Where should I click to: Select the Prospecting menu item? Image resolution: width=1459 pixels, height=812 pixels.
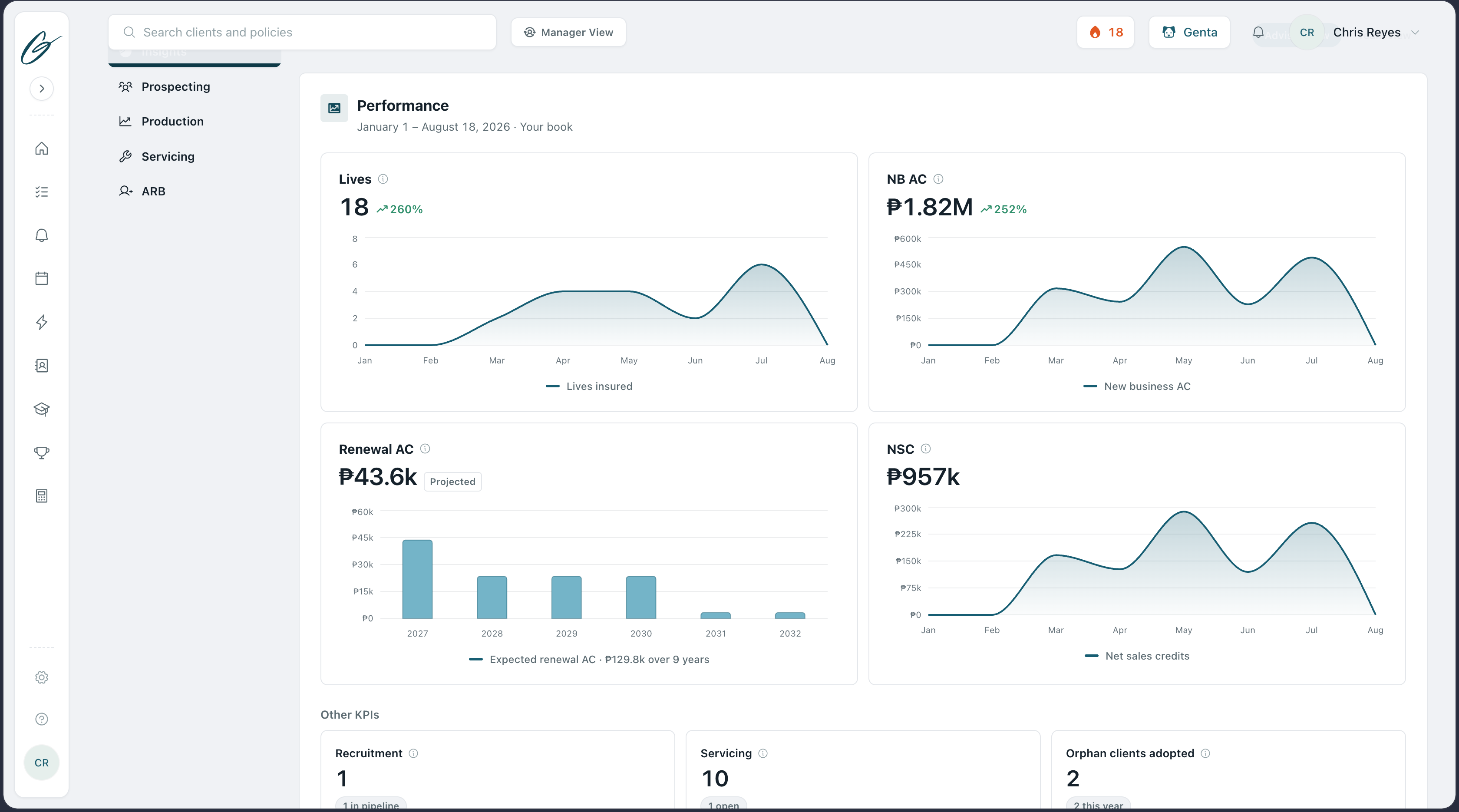point(194,87)
